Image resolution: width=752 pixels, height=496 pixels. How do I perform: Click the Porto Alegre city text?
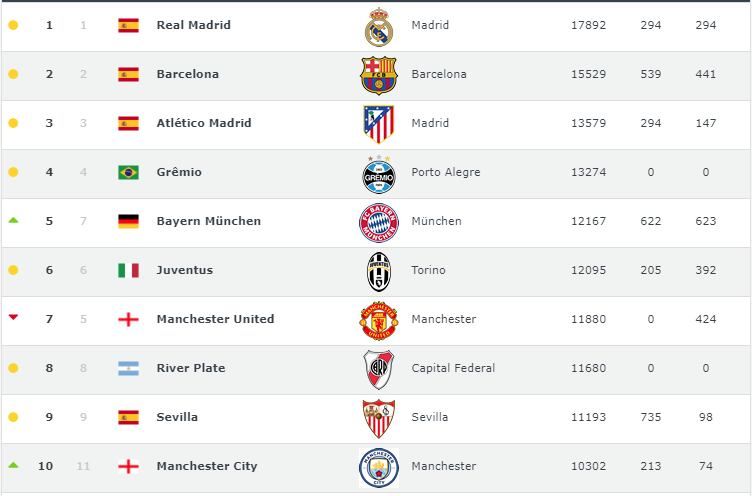445,172
